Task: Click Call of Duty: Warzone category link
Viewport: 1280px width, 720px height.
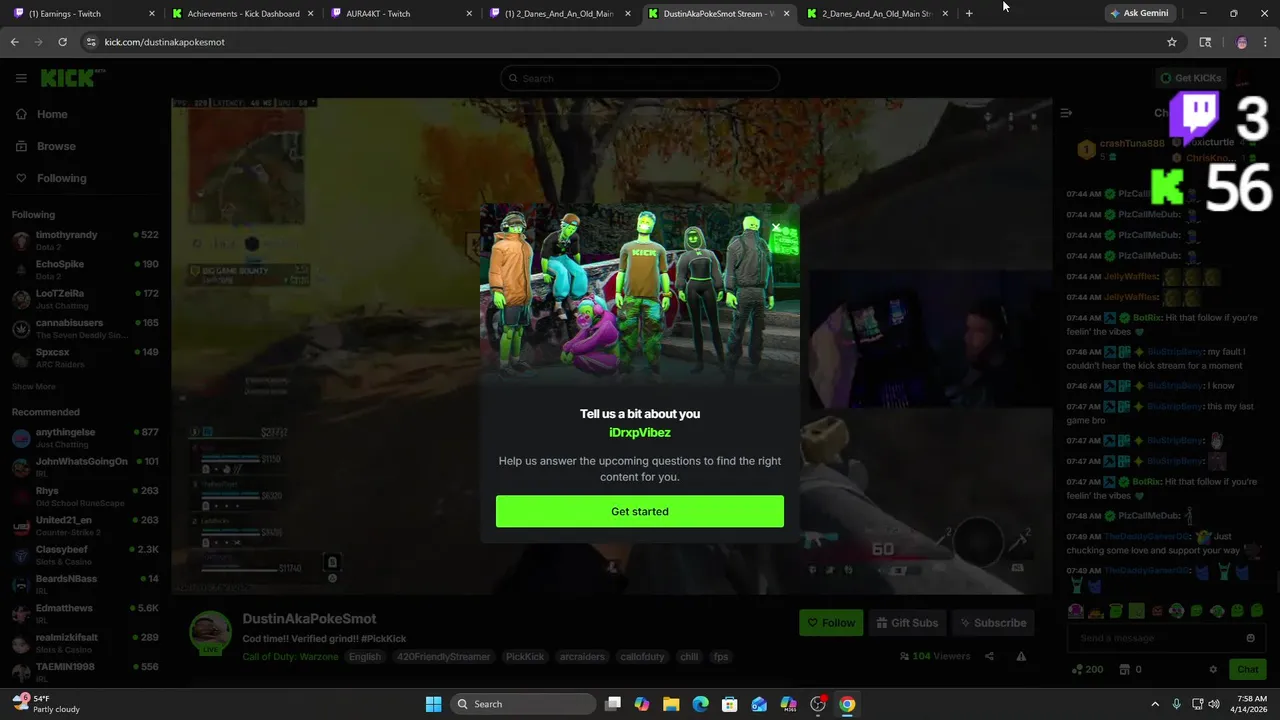Action: (x=290, y=657)
